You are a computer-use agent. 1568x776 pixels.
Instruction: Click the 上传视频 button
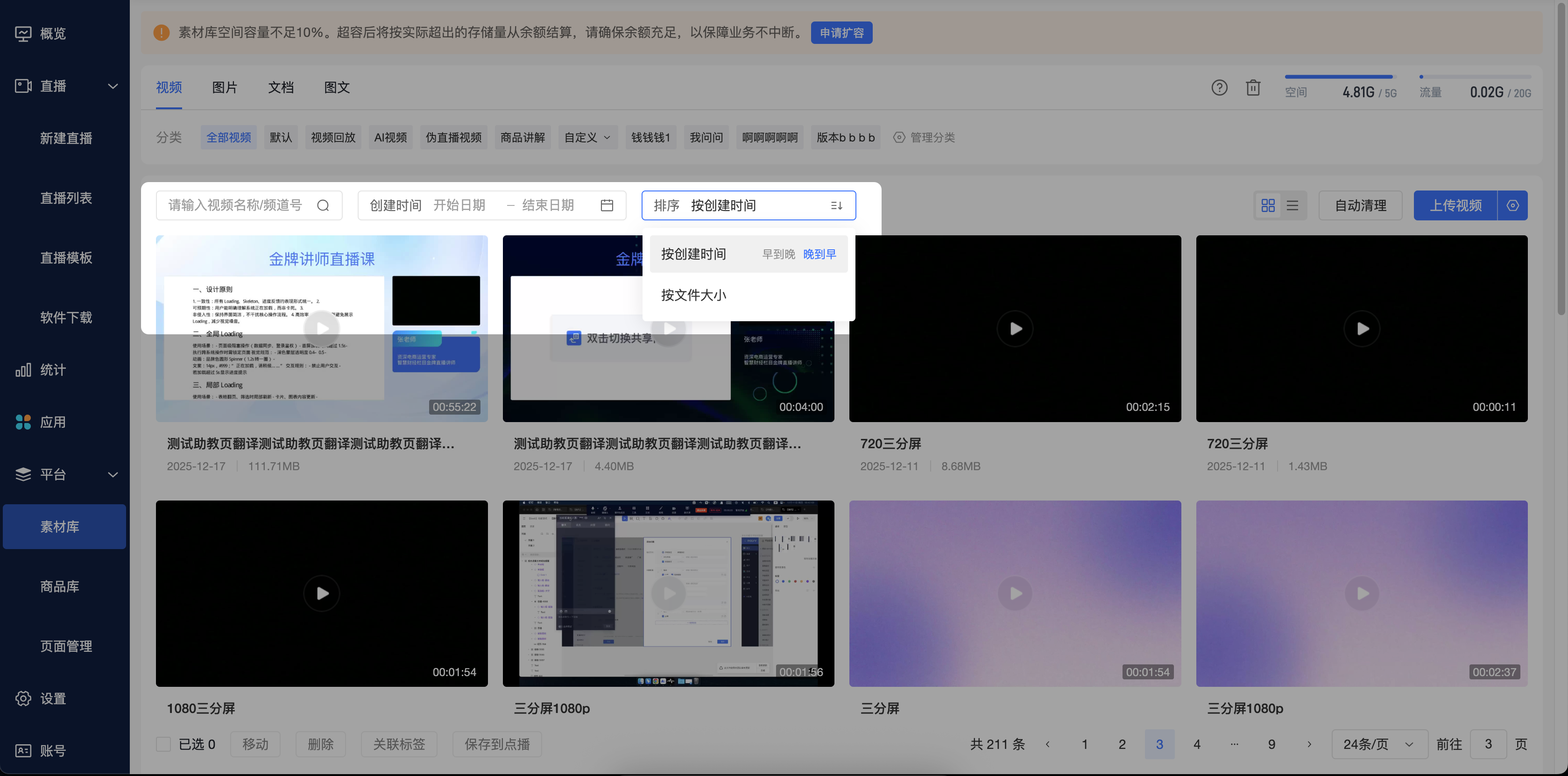click(x=1455, y=206)
